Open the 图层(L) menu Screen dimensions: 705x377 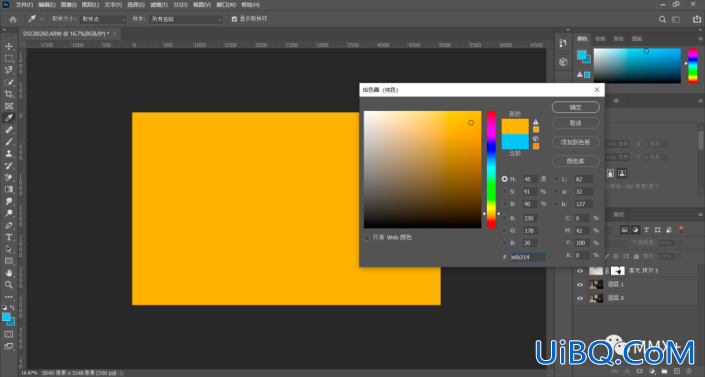(x=90, y=4)
